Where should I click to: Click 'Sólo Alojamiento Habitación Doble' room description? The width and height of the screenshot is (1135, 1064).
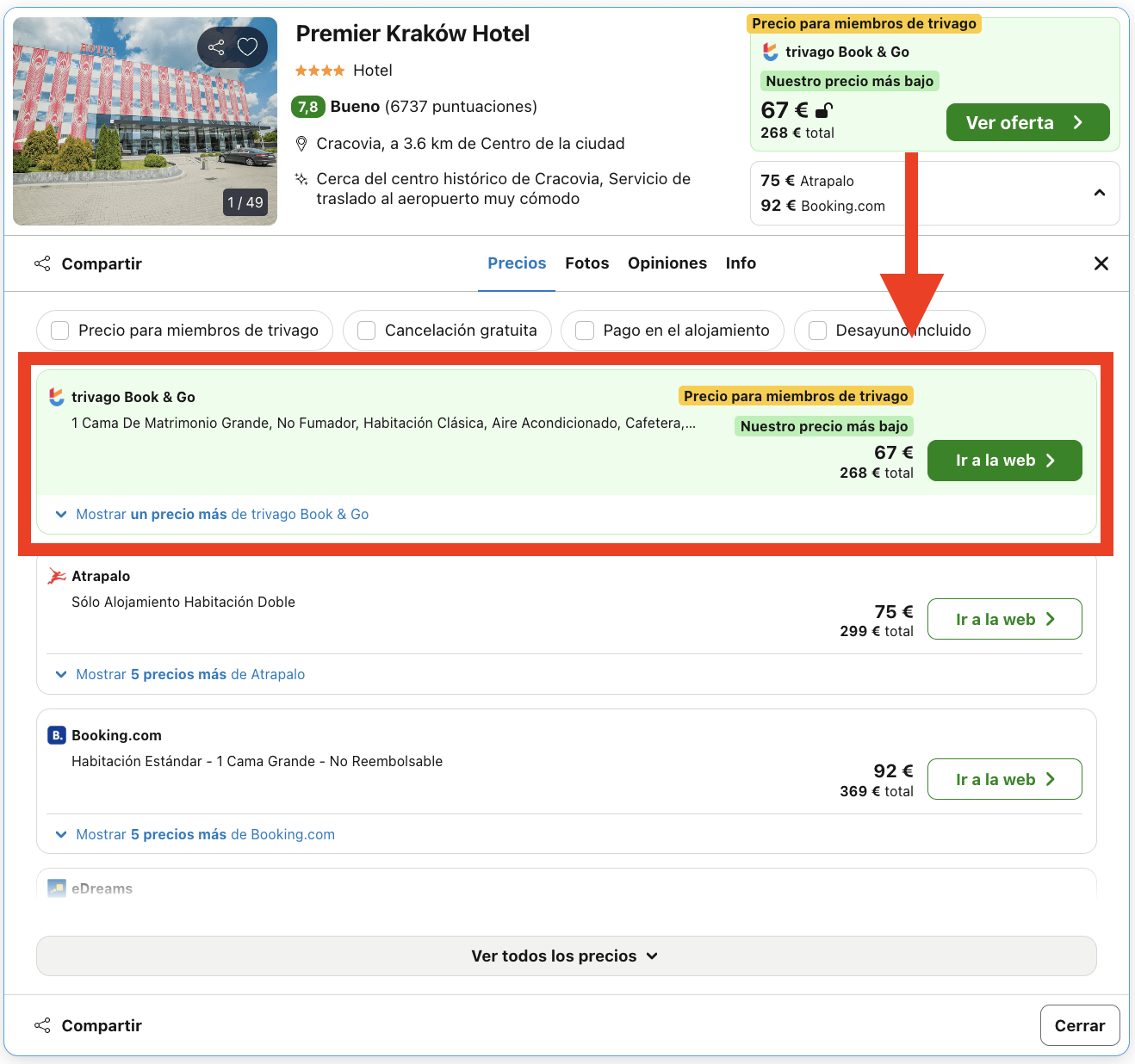tap(183, 602)
